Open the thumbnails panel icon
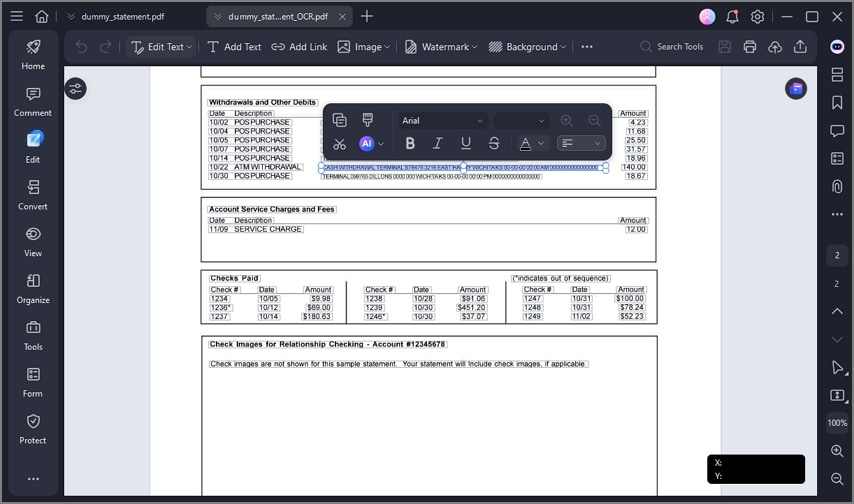This screenshot has height=504, width=854. [838, 75]
